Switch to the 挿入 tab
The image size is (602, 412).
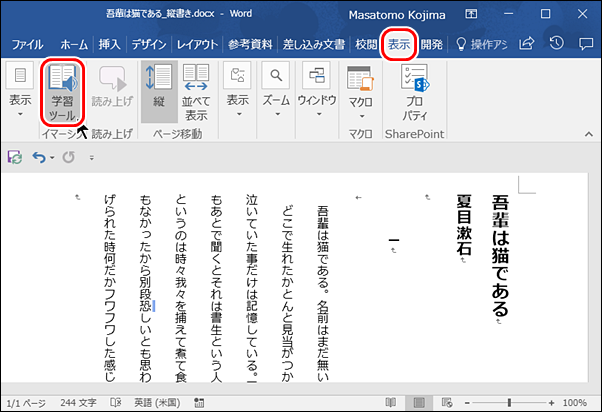click(109, 45)
